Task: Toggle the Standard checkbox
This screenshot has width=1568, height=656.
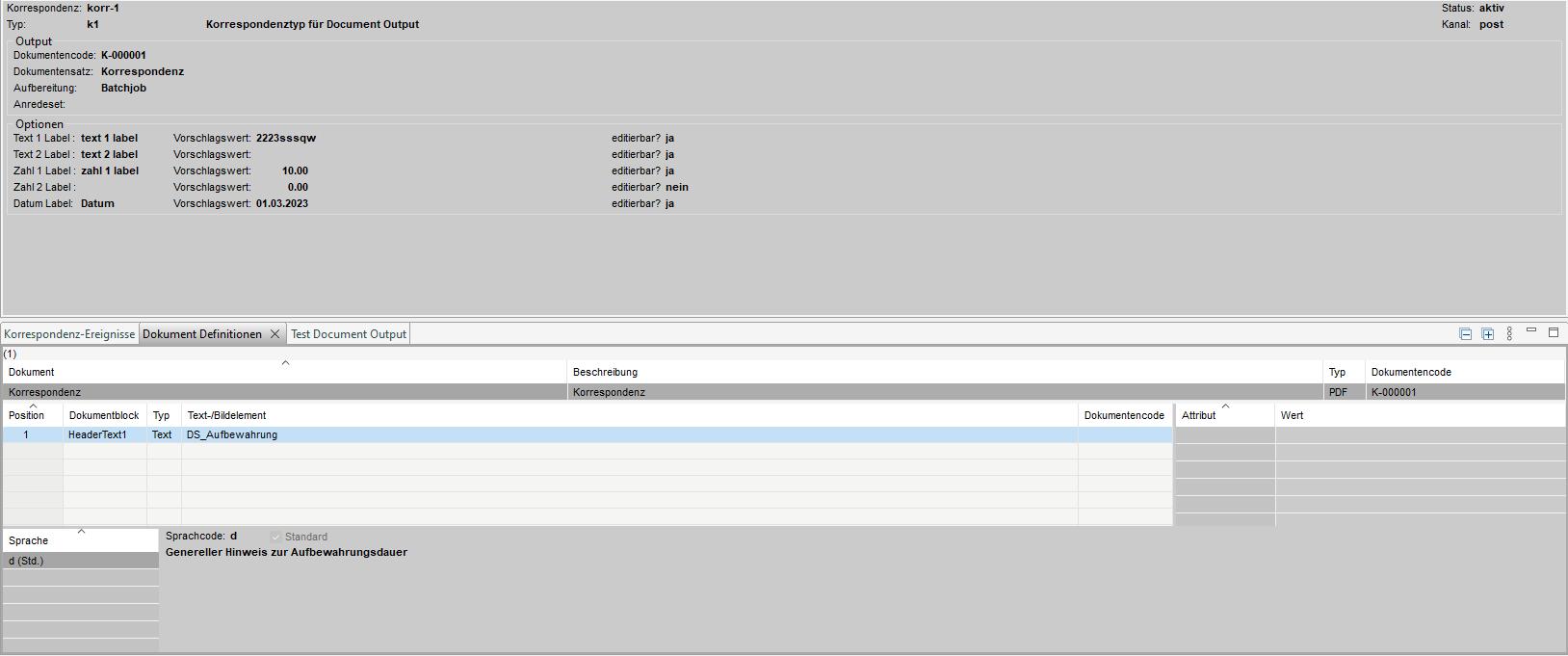Action: 276,537
